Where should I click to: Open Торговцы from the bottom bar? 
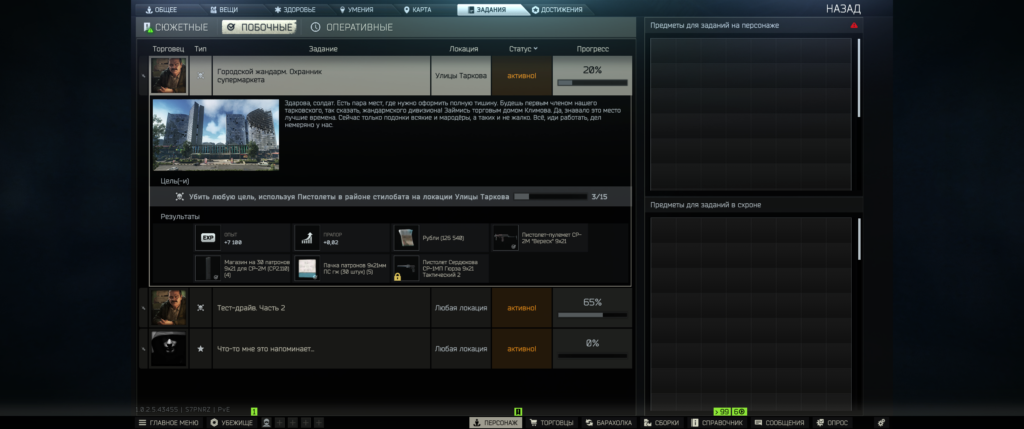point(551,423)
